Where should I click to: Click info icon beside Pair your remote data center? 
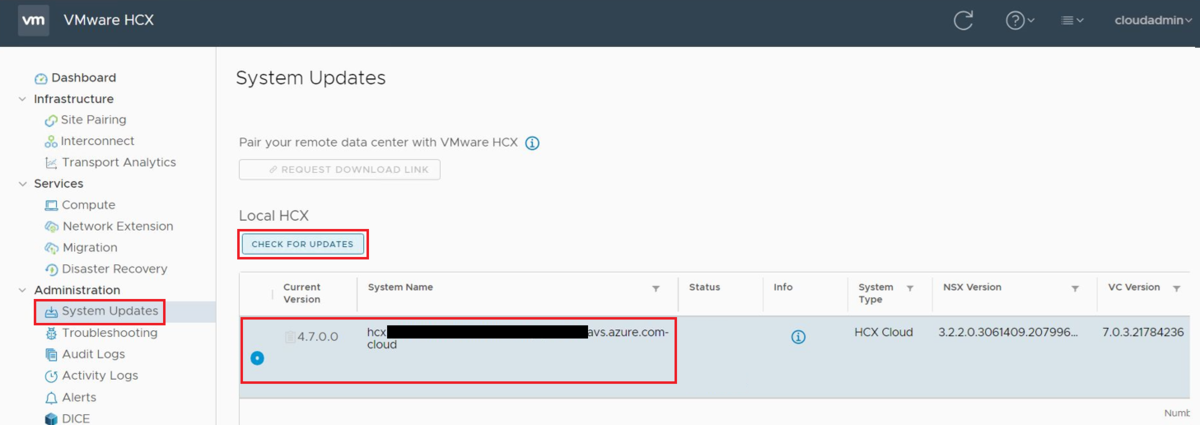point(532,143)
